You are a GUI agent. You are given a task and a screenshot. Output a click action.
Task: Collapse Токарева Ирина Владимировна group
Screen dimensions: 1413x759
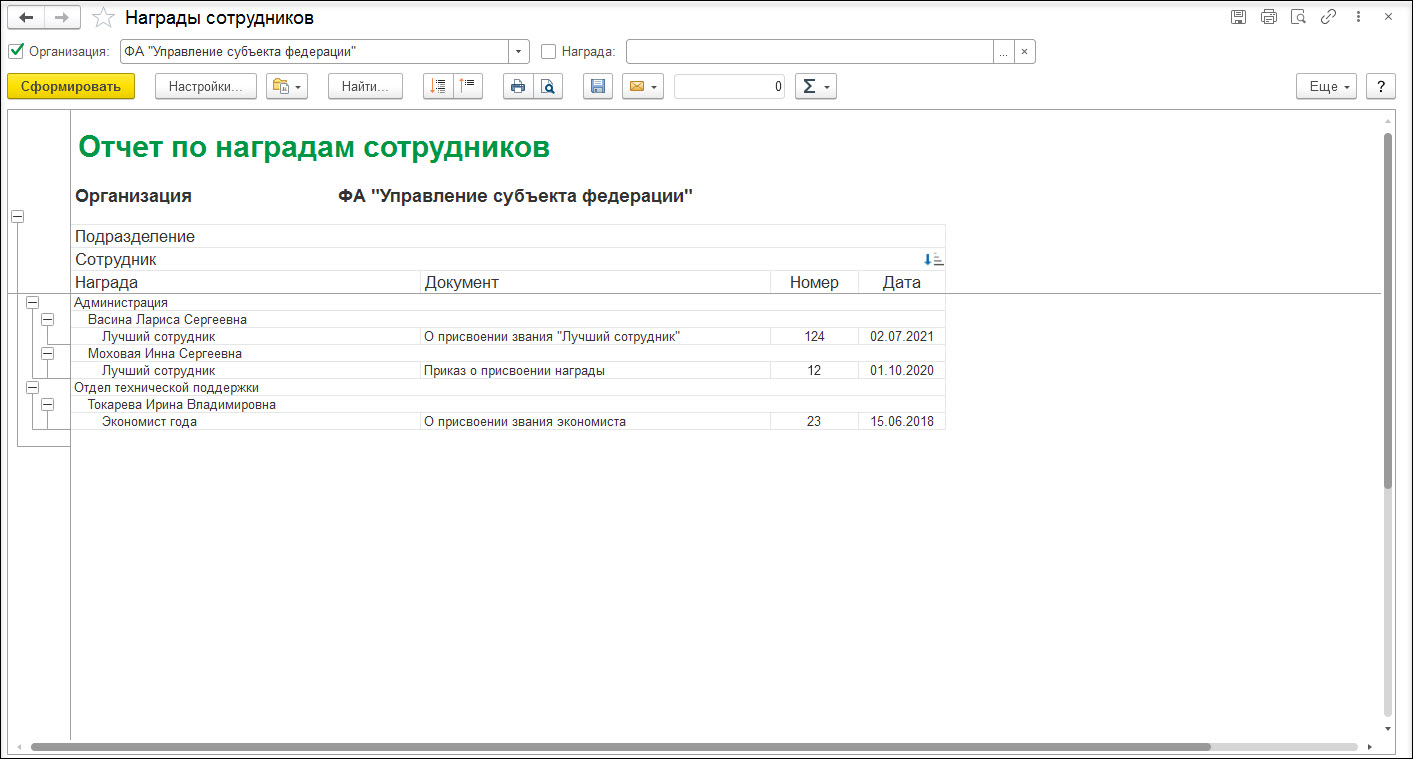point(47,404)
